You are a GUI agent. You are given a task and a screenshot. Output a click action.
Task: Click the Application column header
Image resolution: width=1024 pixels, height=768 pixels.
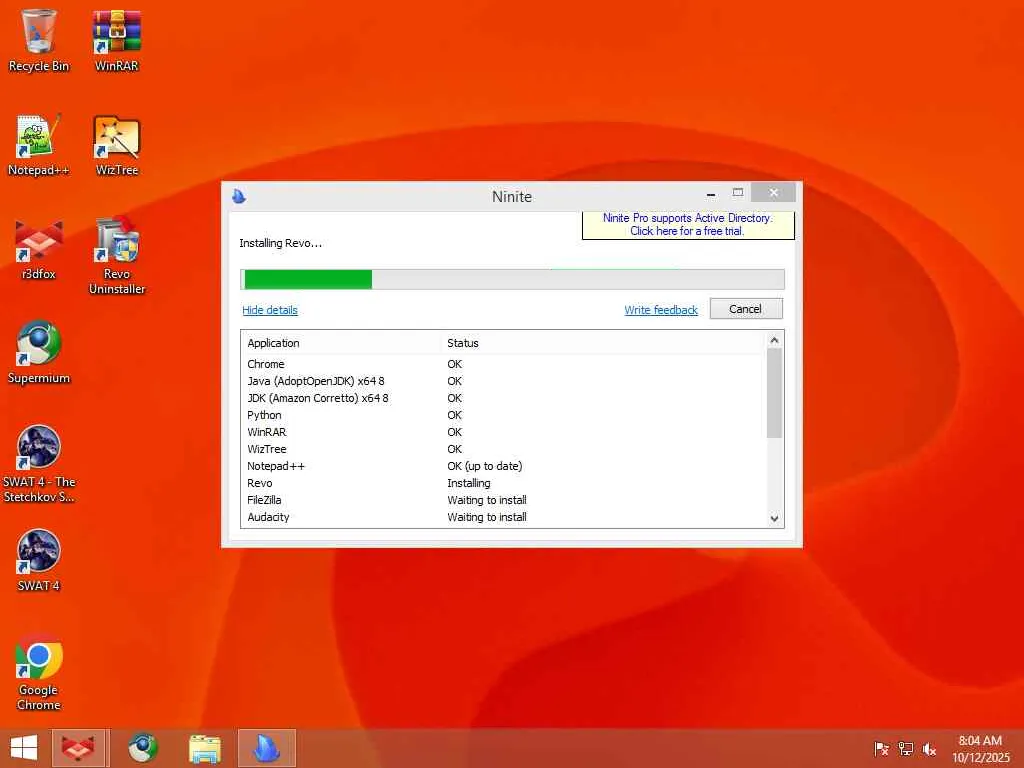pyautogui.click(x=342, y=343)
